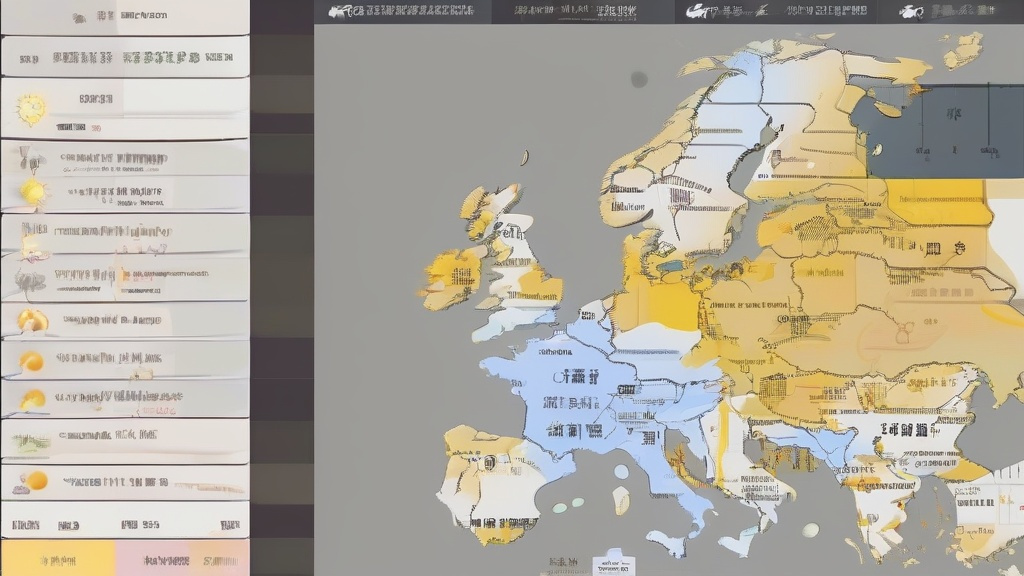The image size is (1024, 576).
Task: Select the sidebar header row at the very top
Action: click(125, 17)
